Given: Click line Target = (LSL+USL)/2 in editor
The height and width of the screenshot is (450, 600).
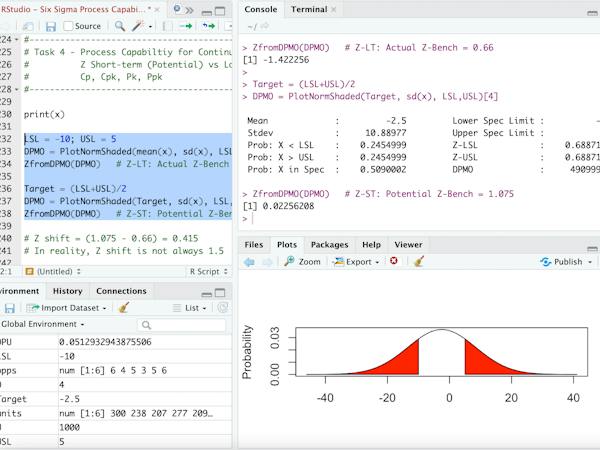Looking at the screenshot, I should point(75,189).
